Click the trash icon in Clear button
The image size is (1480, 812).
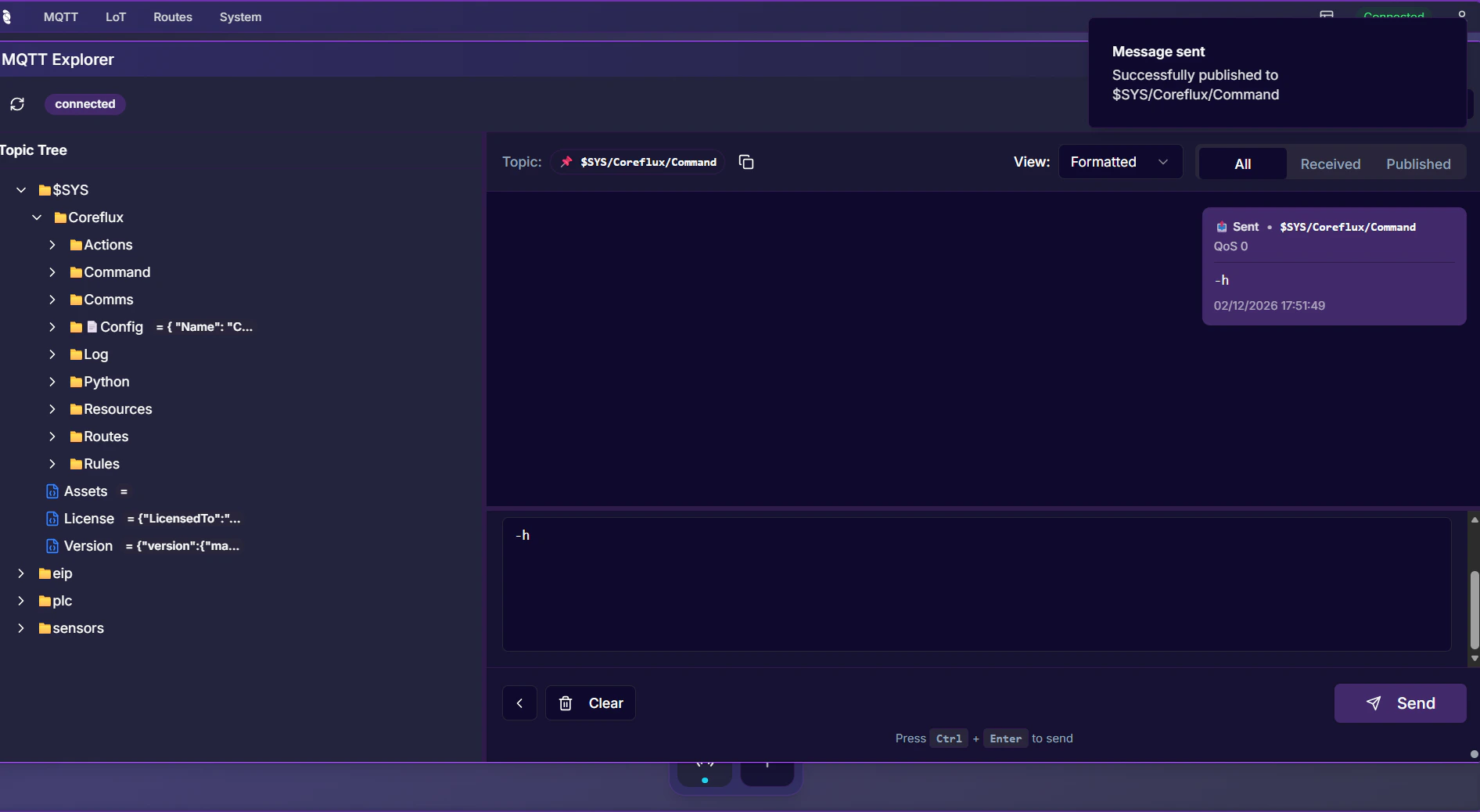566,703
